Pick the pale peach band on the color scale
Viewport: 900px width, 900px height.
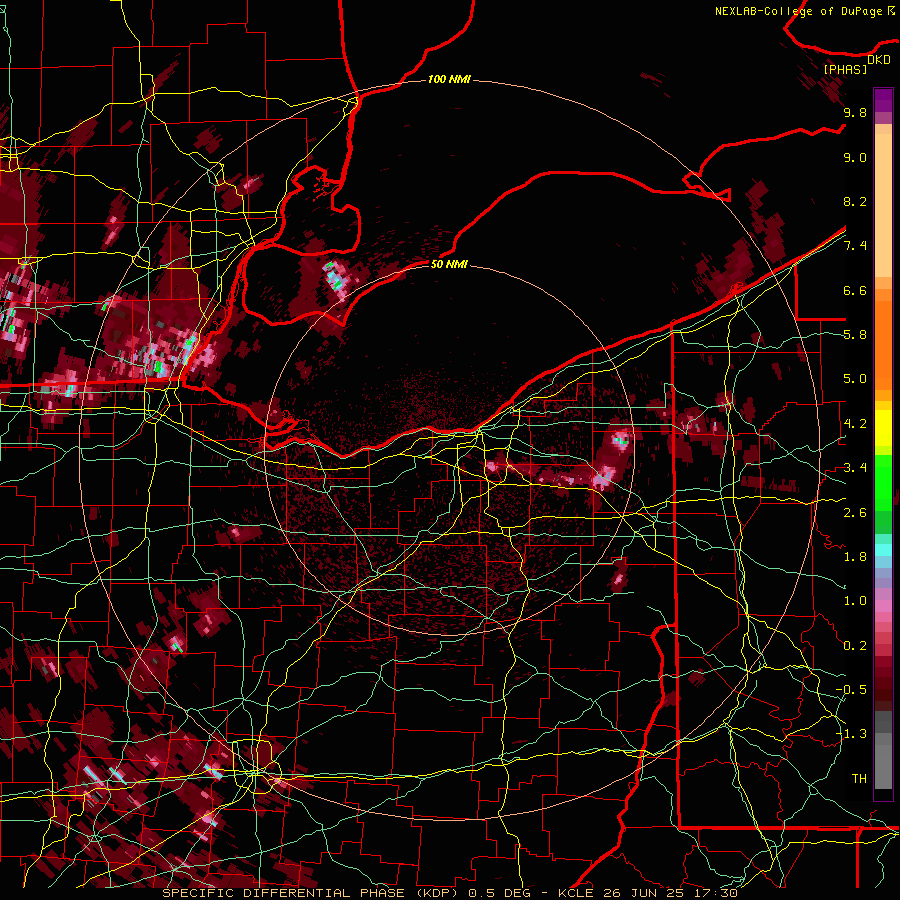(x=883, y=205)
